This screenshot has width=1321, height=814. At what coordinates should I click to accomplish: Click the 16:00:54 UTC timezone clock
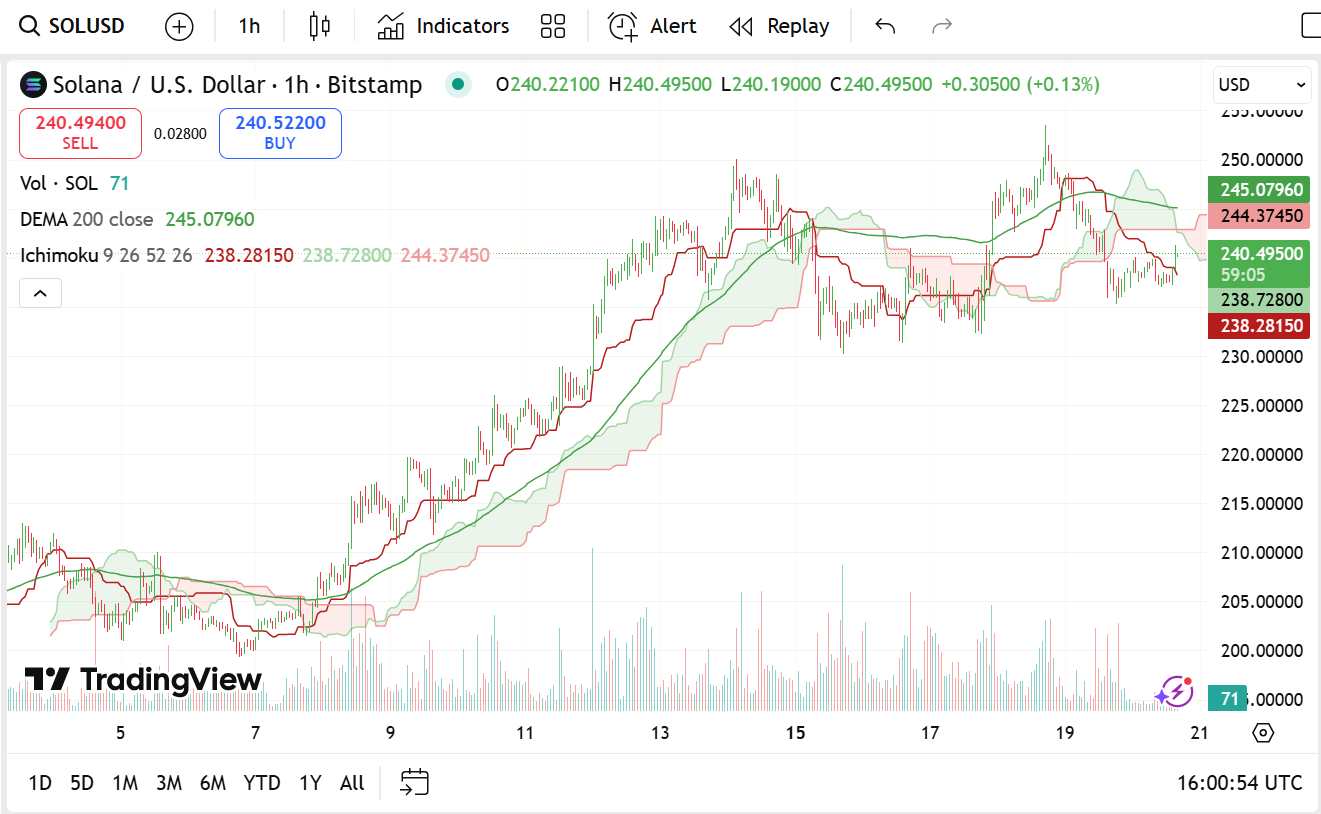[x=1240, y=783]
